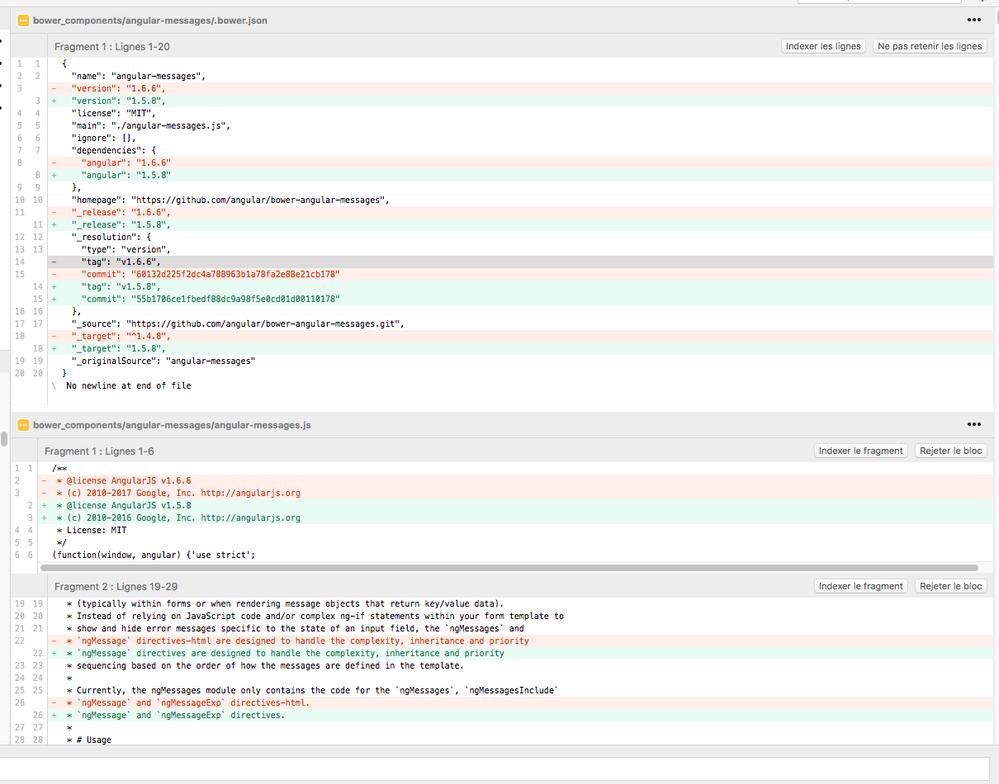Select the added line "_target": "1.5.8"
999x784 pixels.
520,349
